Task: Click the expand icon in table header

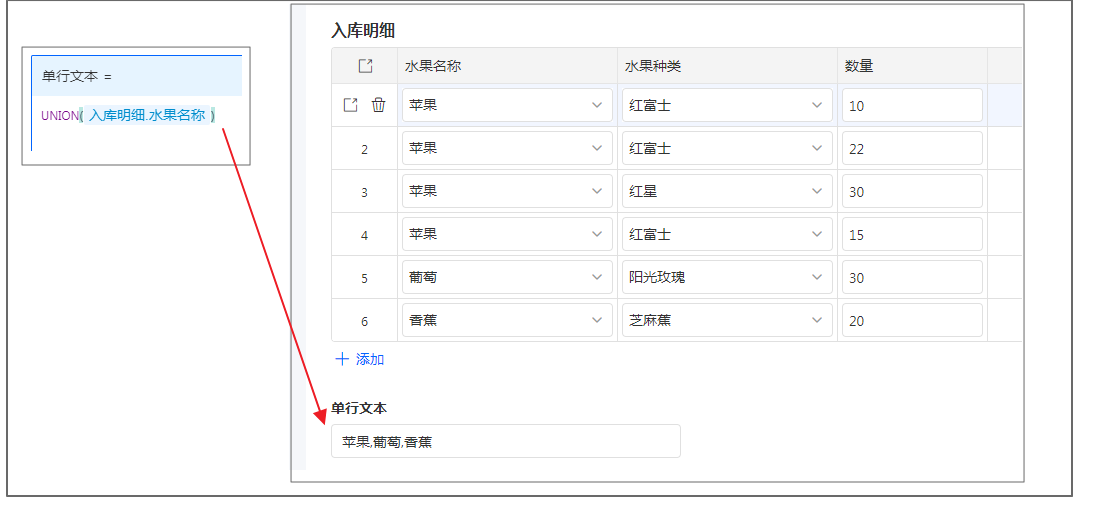Action: pyautogui.click(x=365, y=66)
